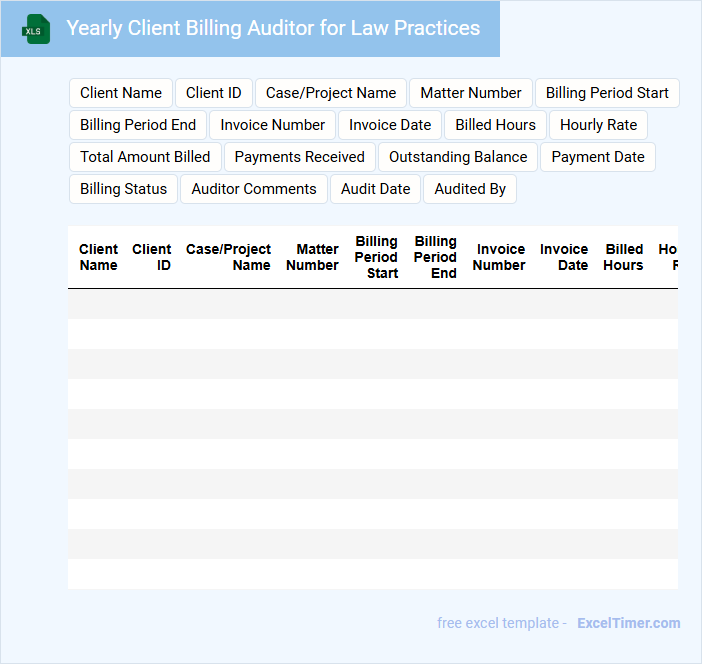The height and width of the screenshot is (664, 702).
Task: Choose the Case/Project Name tag
Action: pos(331,93)
